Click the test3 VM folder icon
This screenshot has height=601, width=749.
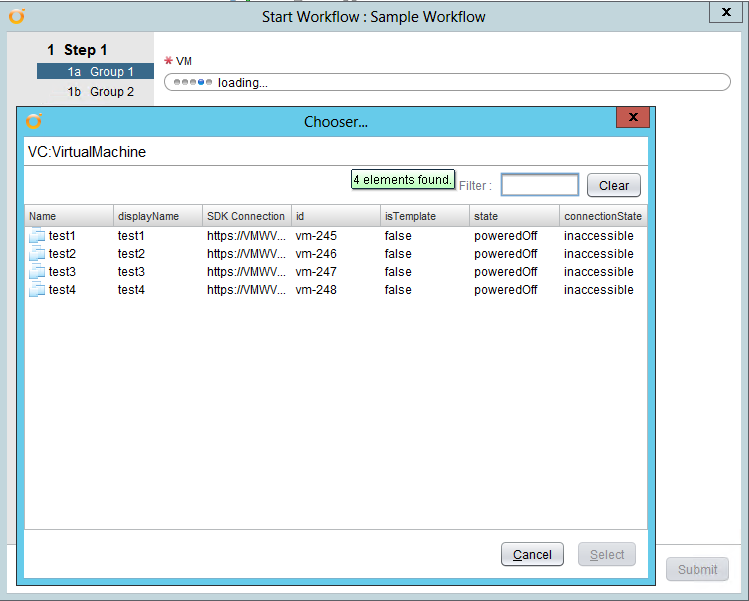click(x=37, y=272)
